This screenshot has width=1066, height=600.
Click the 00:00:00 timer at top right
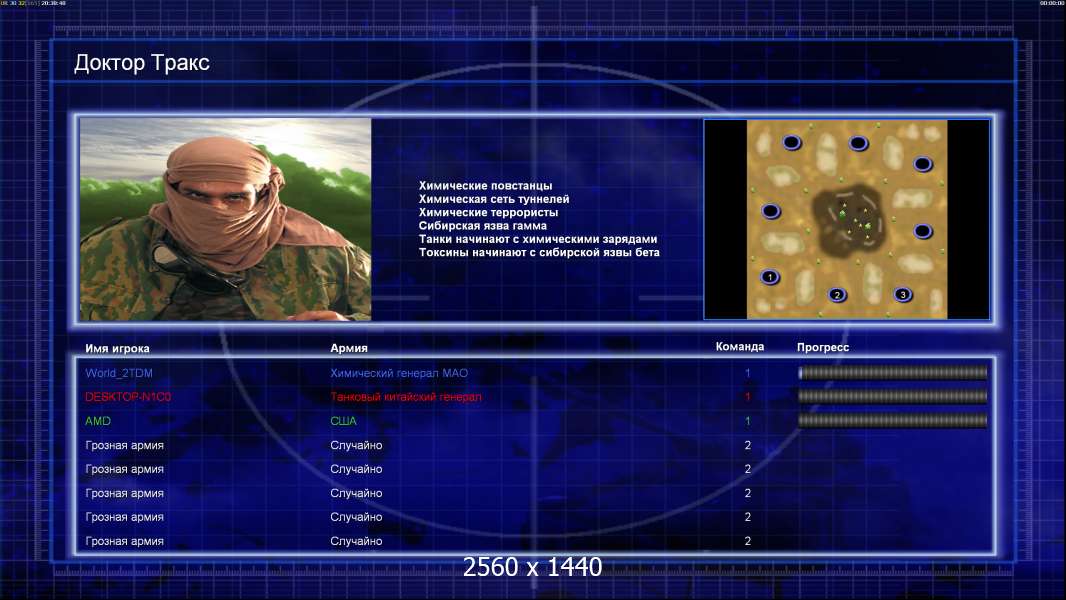1052,3
